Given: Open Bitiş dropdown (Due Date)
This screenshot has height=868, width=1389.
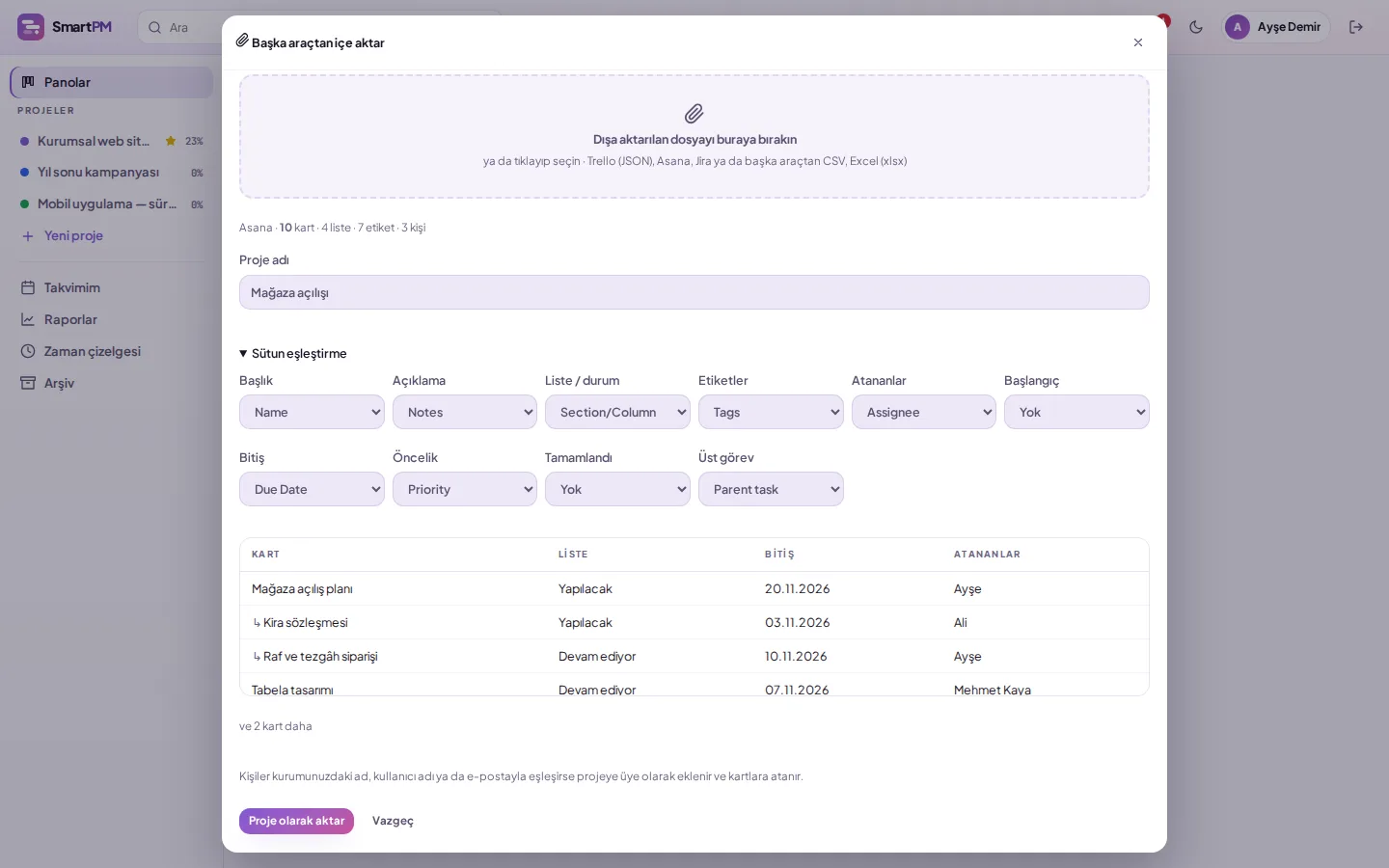Looking at the screenshot, I should click(312, 489).
